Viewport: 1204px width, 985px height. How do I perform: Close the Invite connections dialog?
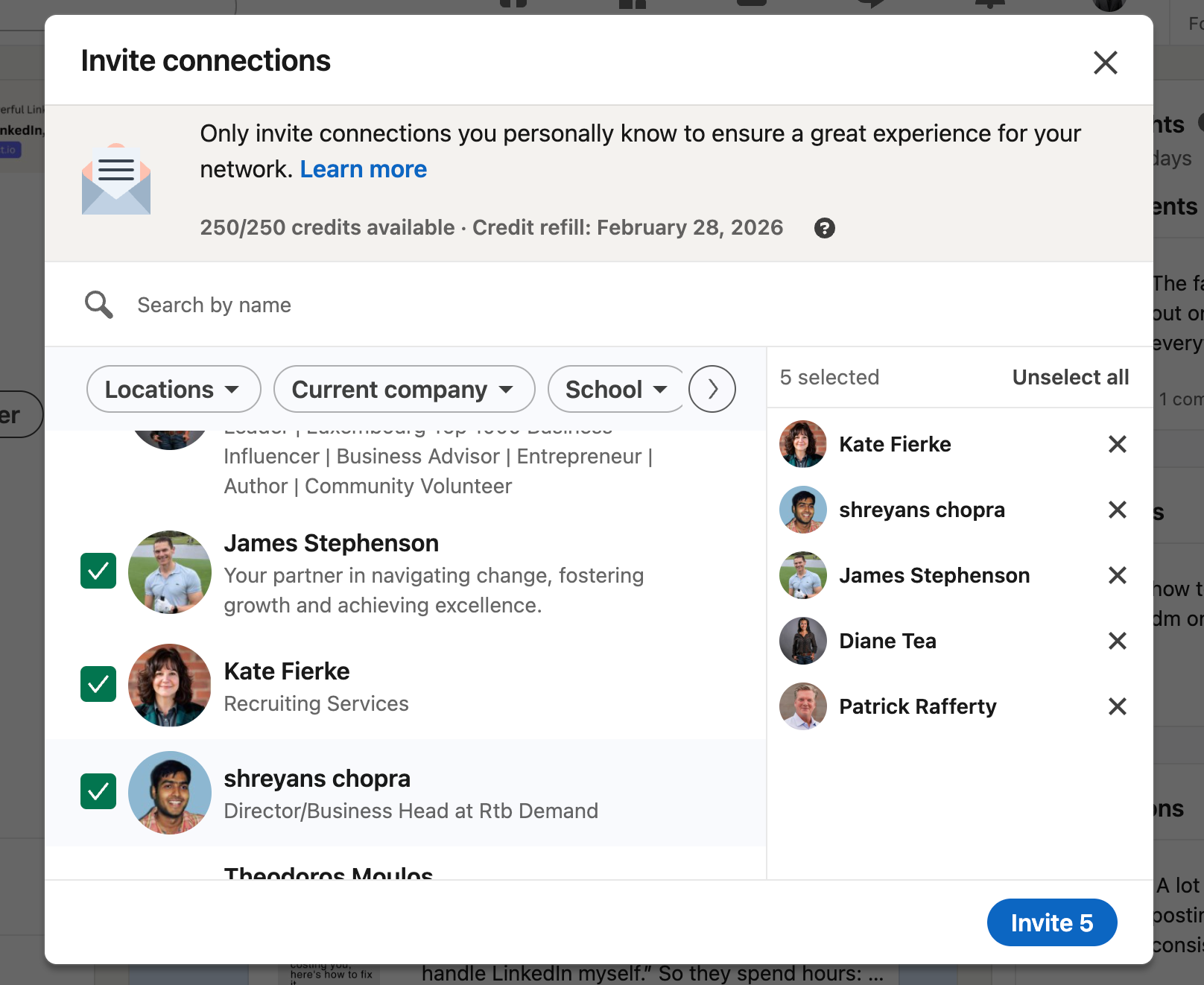1105,63
